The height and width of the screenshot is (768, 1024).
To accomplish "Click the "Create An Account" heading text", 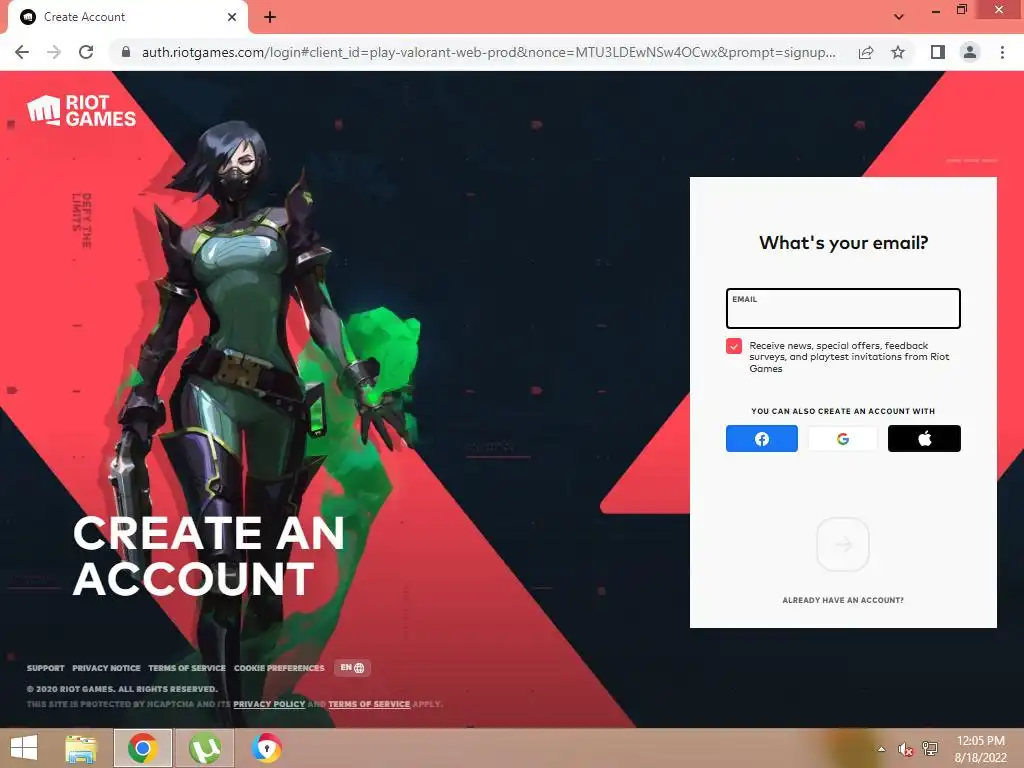I will (209, 556).
